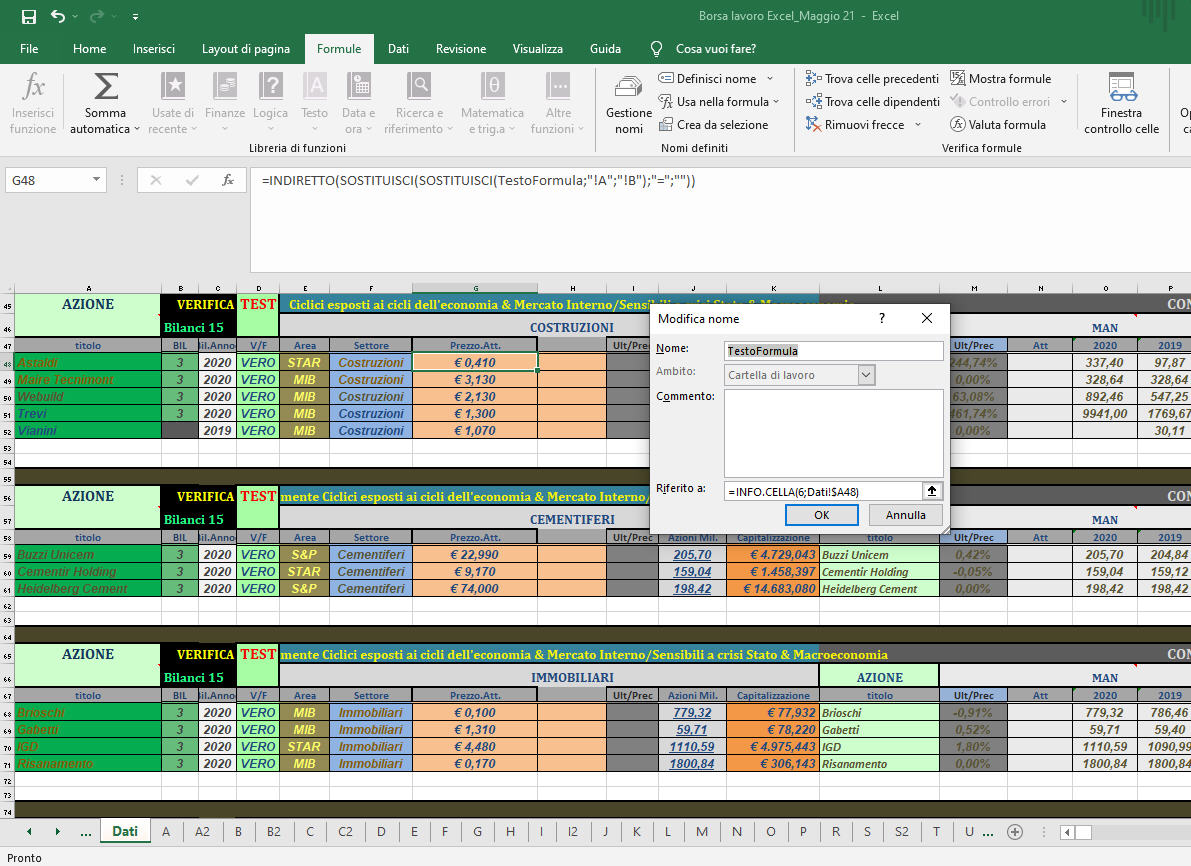Viewport: 1191px width, 866px height.
Task: Open the Ambito combo box dropdown
Action: 866,375
